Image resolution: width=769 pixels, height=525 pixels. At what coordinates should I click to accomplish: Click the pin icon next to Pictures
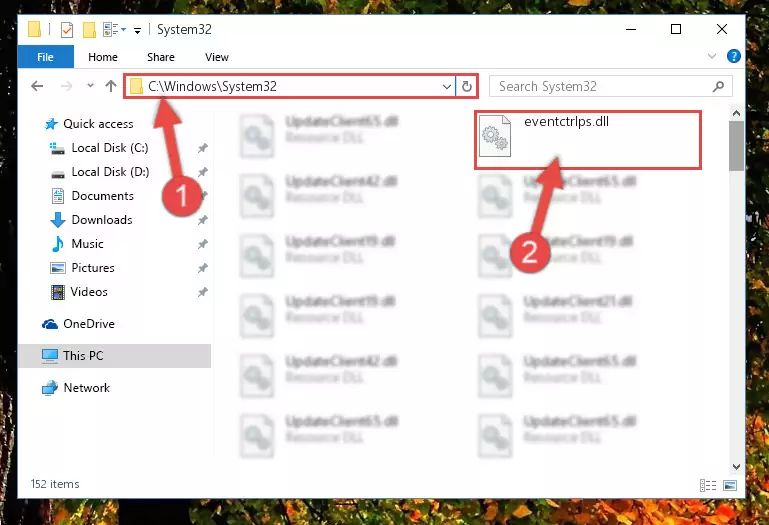pyautogui.click(x=203, y=268)
